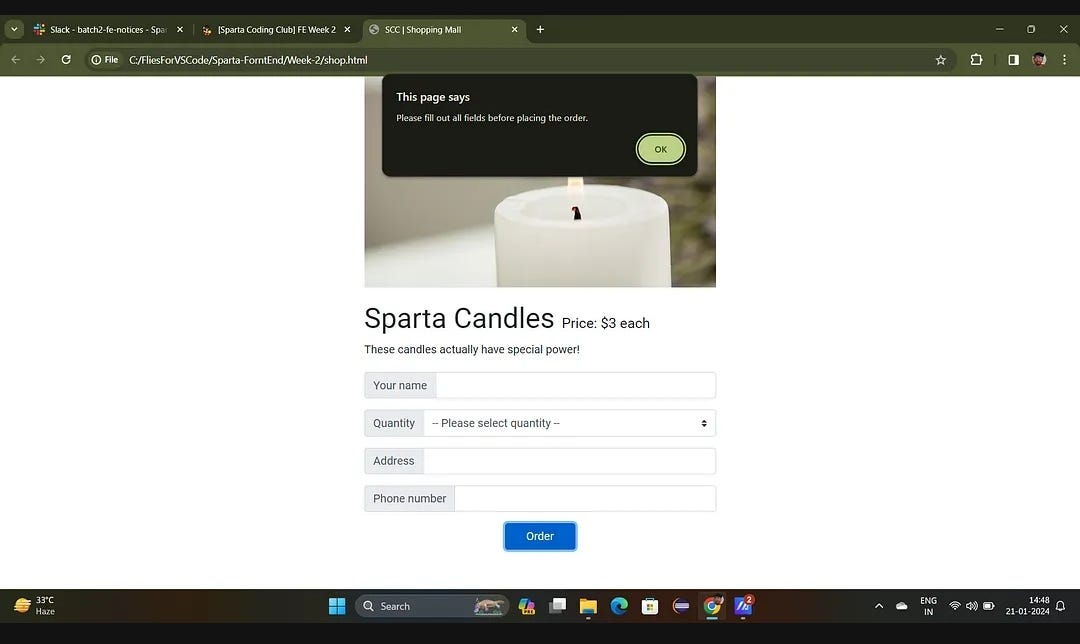The image size is (1080, 644).
Task: Reload the shop.html page
Action: tap(66, 60)
